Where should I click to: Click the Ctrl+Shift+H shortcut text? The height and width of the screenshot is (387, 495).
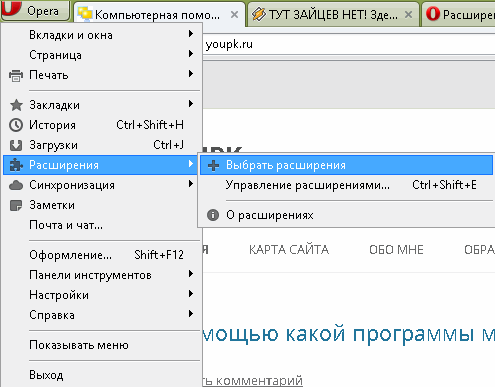point(150,125)
